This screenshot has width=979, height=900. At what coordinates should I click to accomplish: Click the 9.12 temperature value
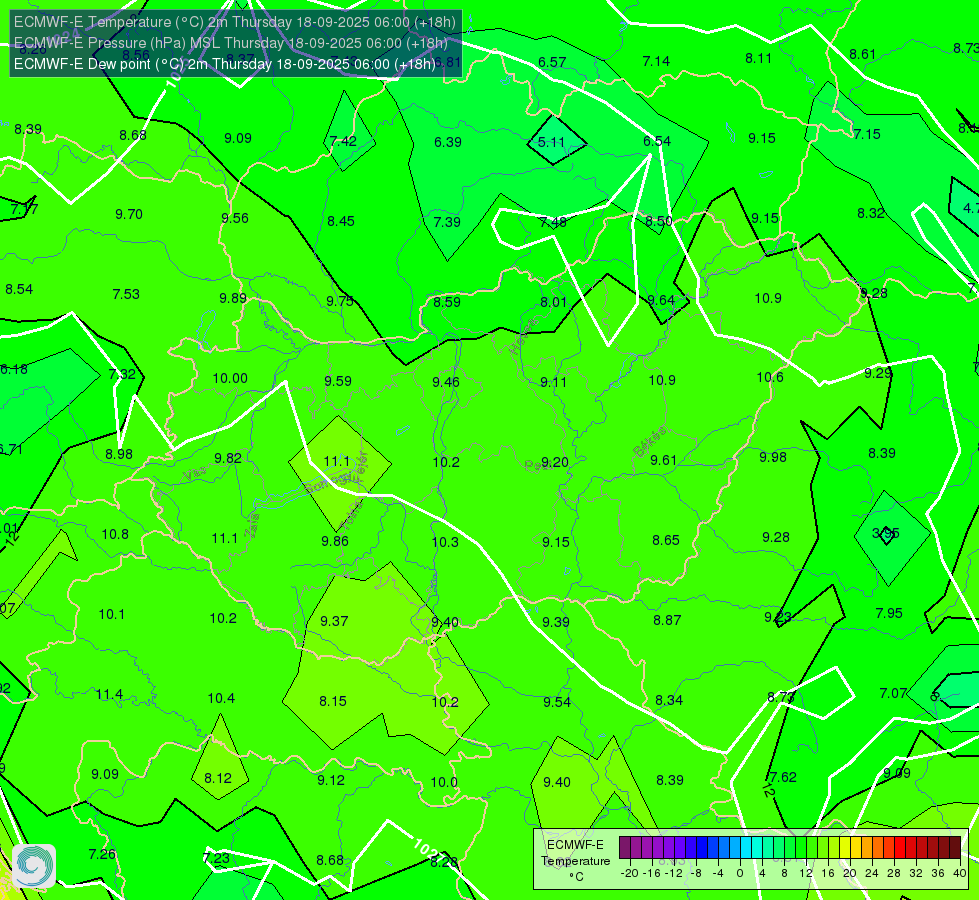pos(330,779)
